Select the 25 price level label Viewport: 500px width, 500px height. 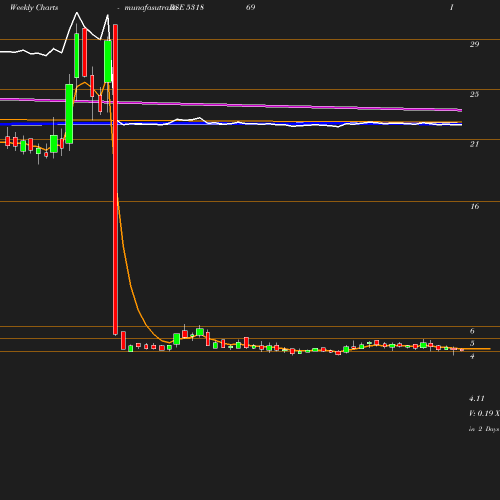coord(474,94)
